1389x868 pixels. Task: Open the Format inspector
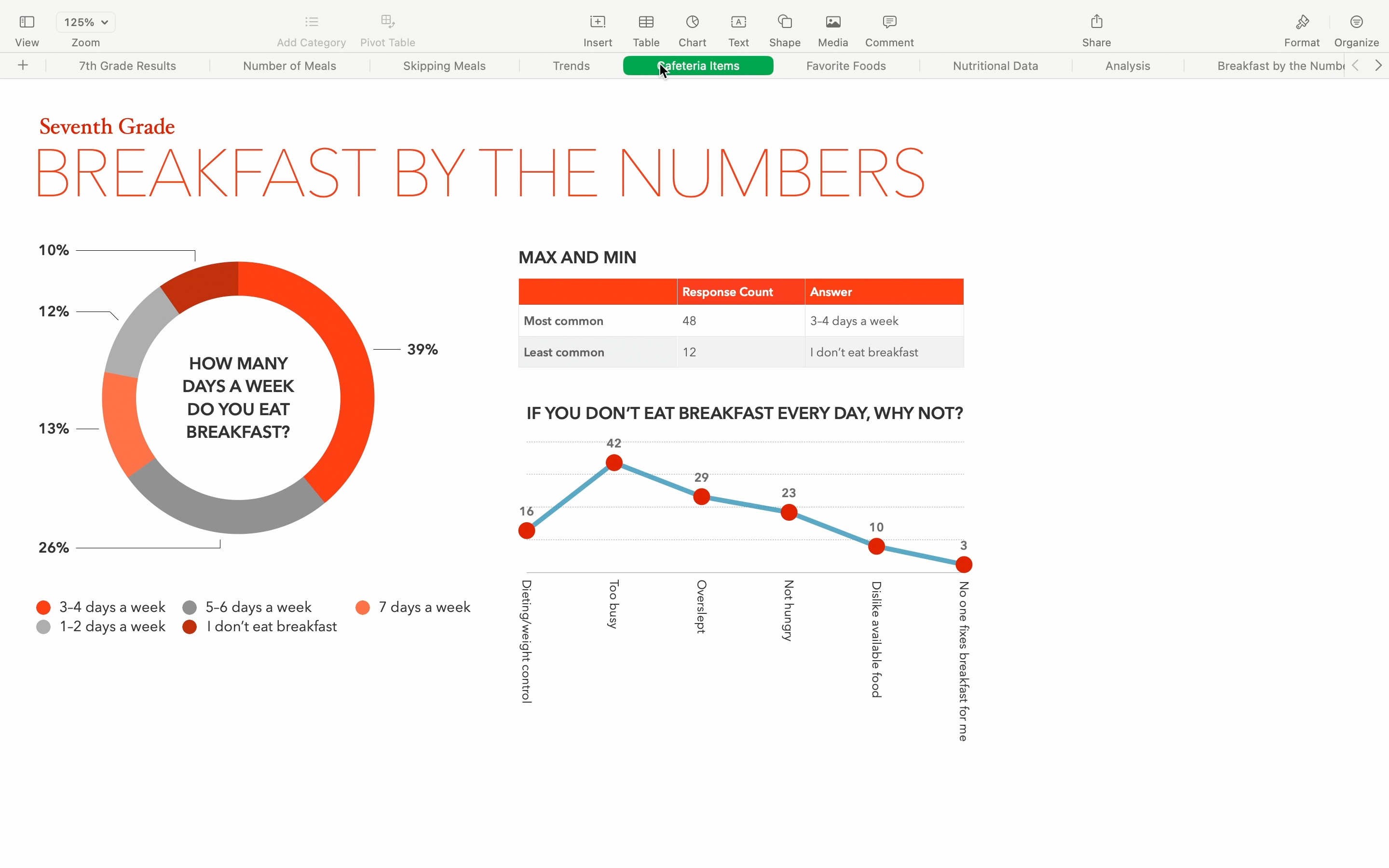click(x=1302, y=22)
